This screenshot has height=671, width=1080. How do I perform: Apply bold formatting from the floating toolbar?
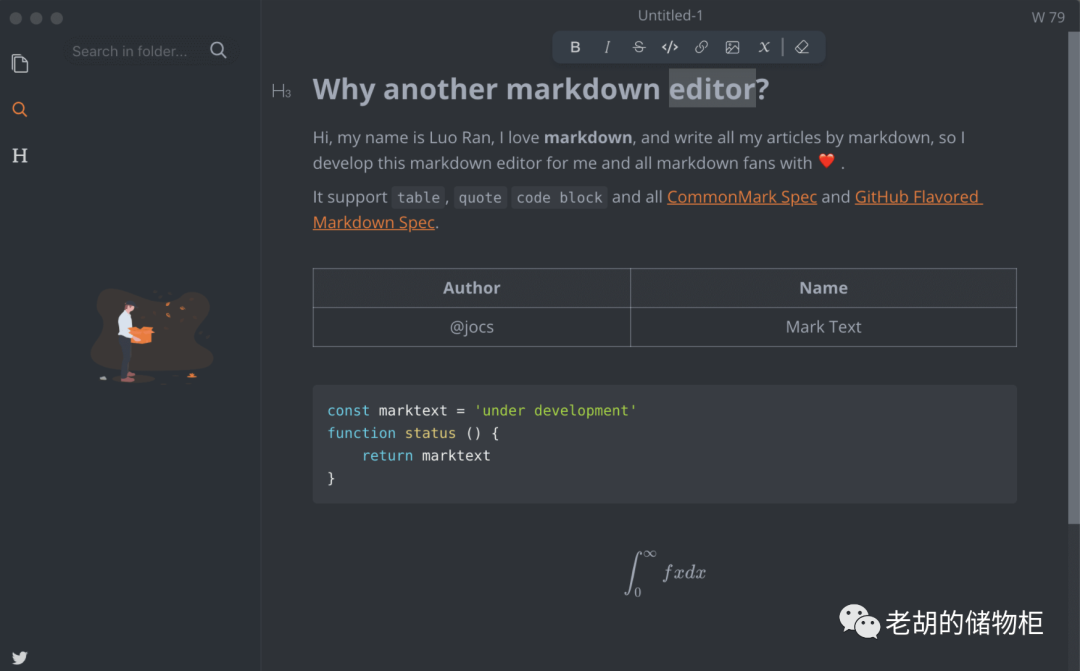(x=575, y=48)
